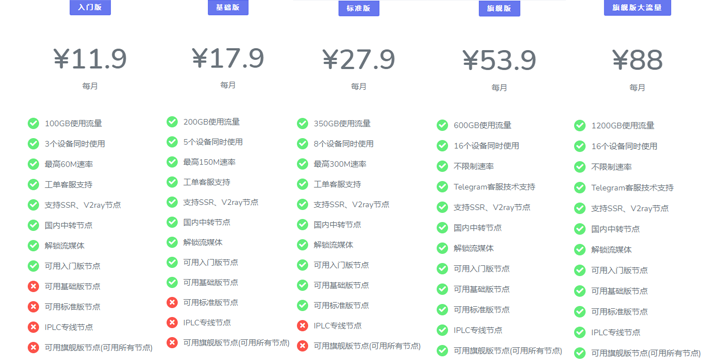Click green check beside 100GB使用流量
This screenshot has width=720, height=360.
pos(34,124)
